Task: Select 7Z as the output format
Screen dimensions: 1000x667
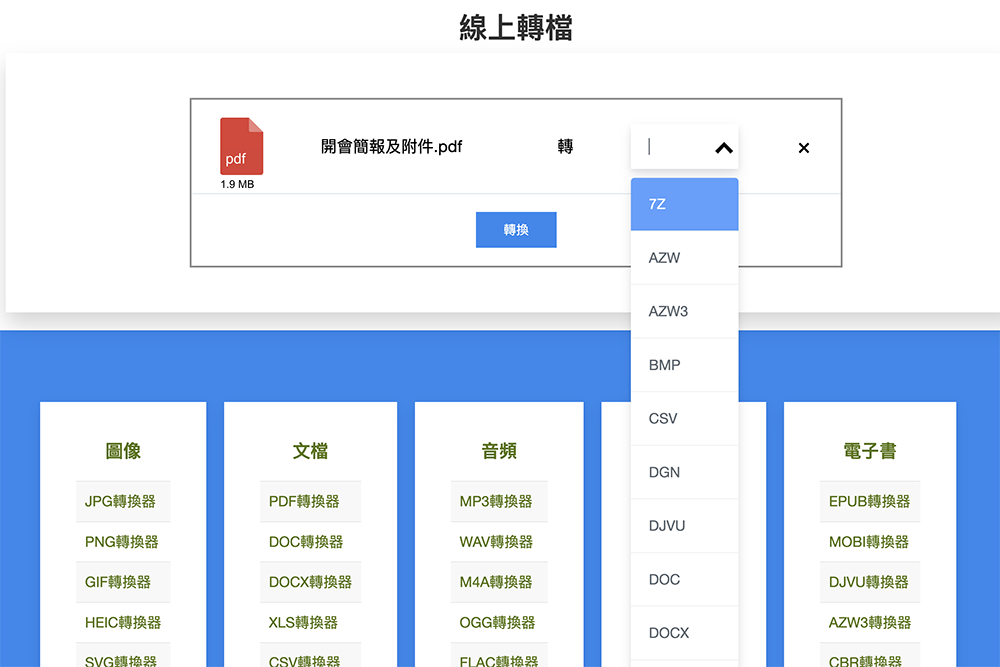Action: [684, 203]
